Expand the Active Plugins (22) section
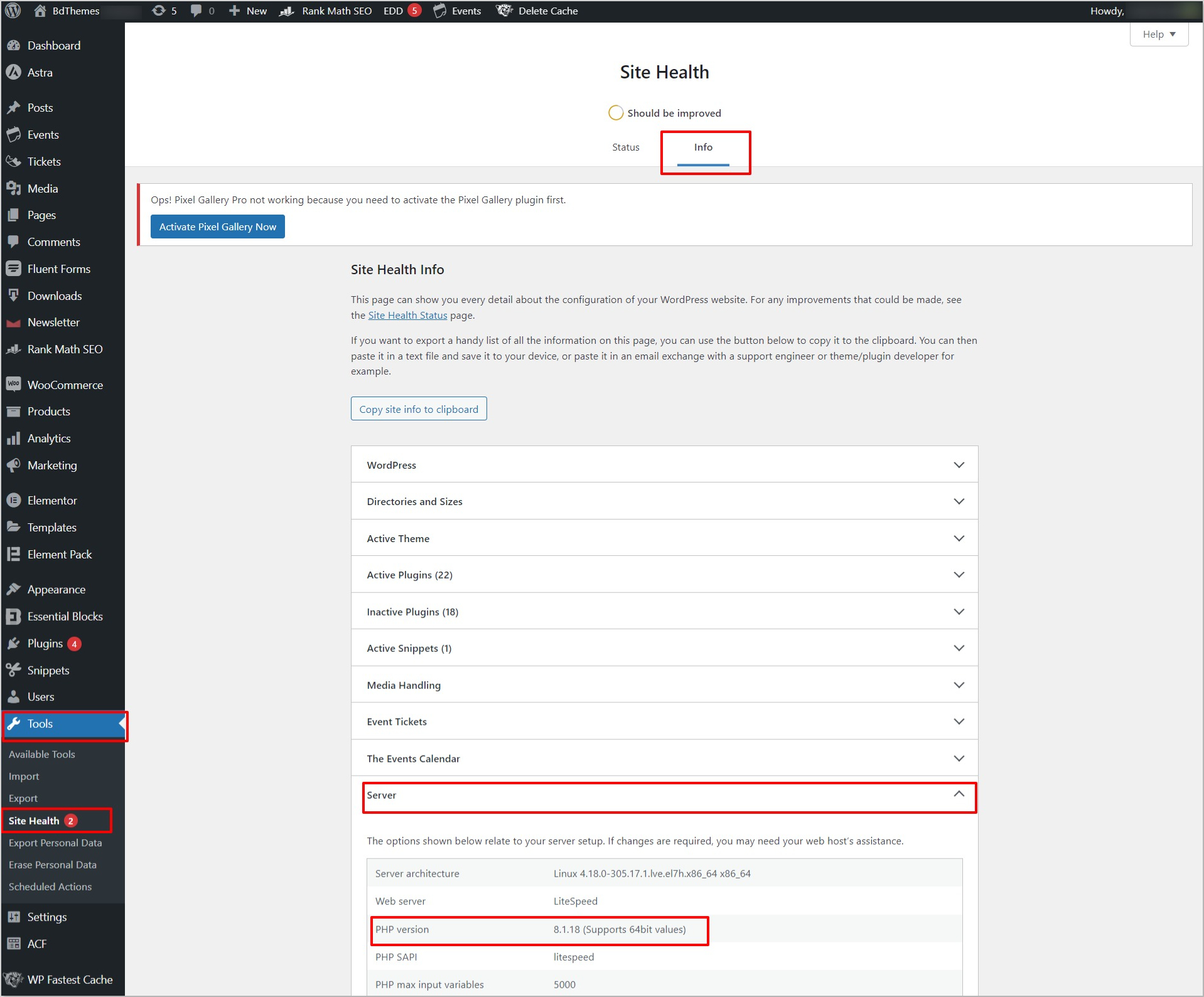The height and width of the screenshot is (997, 1204). (664, 575)
